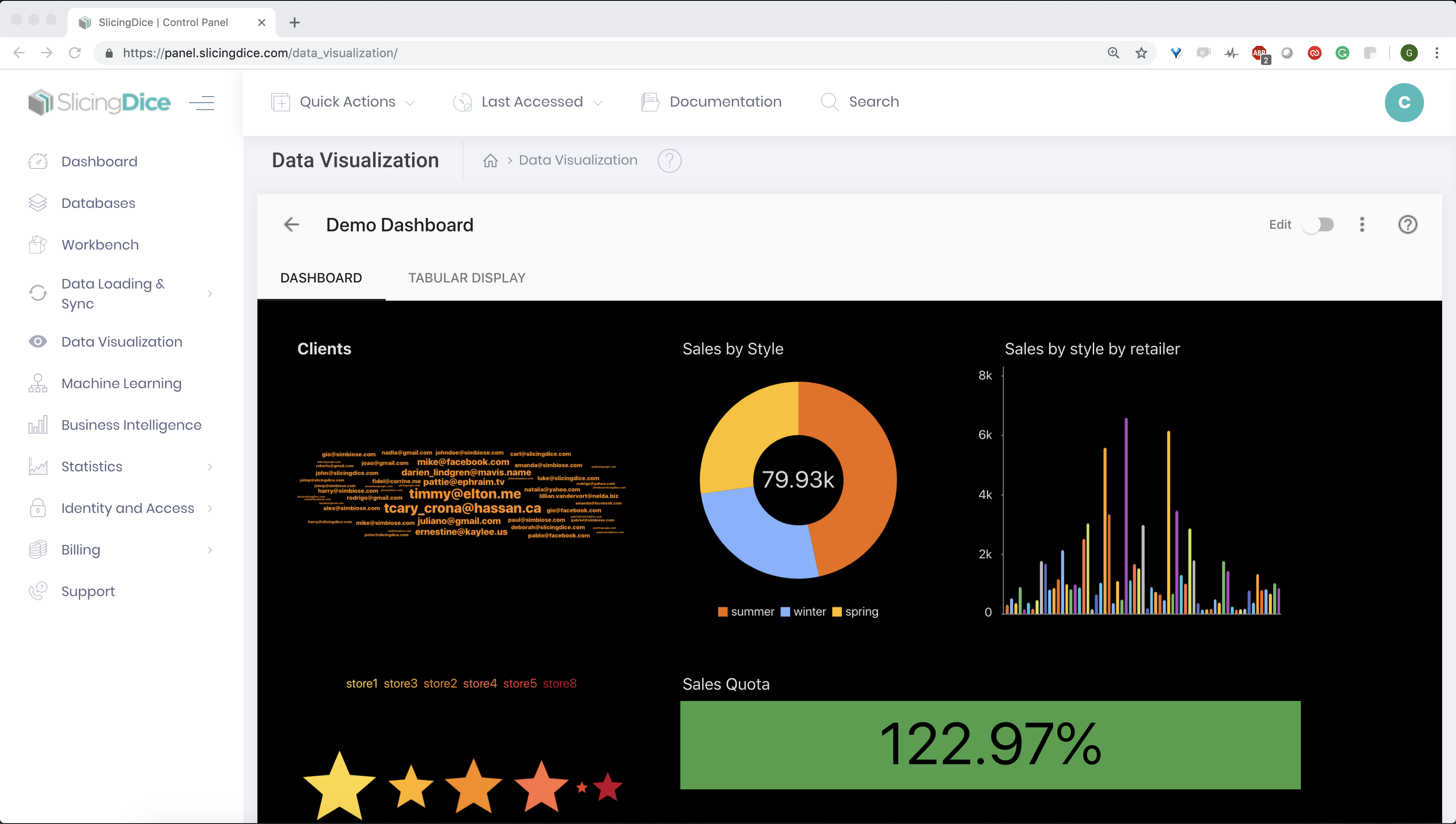
Task: Select the Workbench sidebar icon
Action: tap(37, 244)
